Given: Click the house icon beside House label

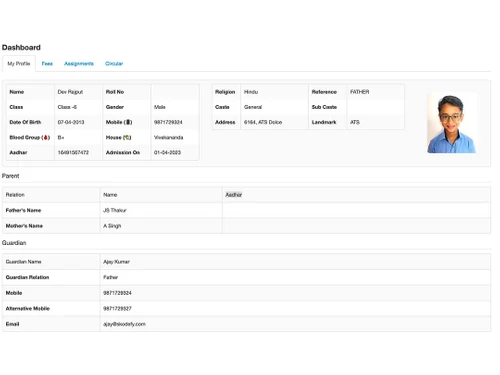Looking at the screenshot, I should (x=127, y=137).
